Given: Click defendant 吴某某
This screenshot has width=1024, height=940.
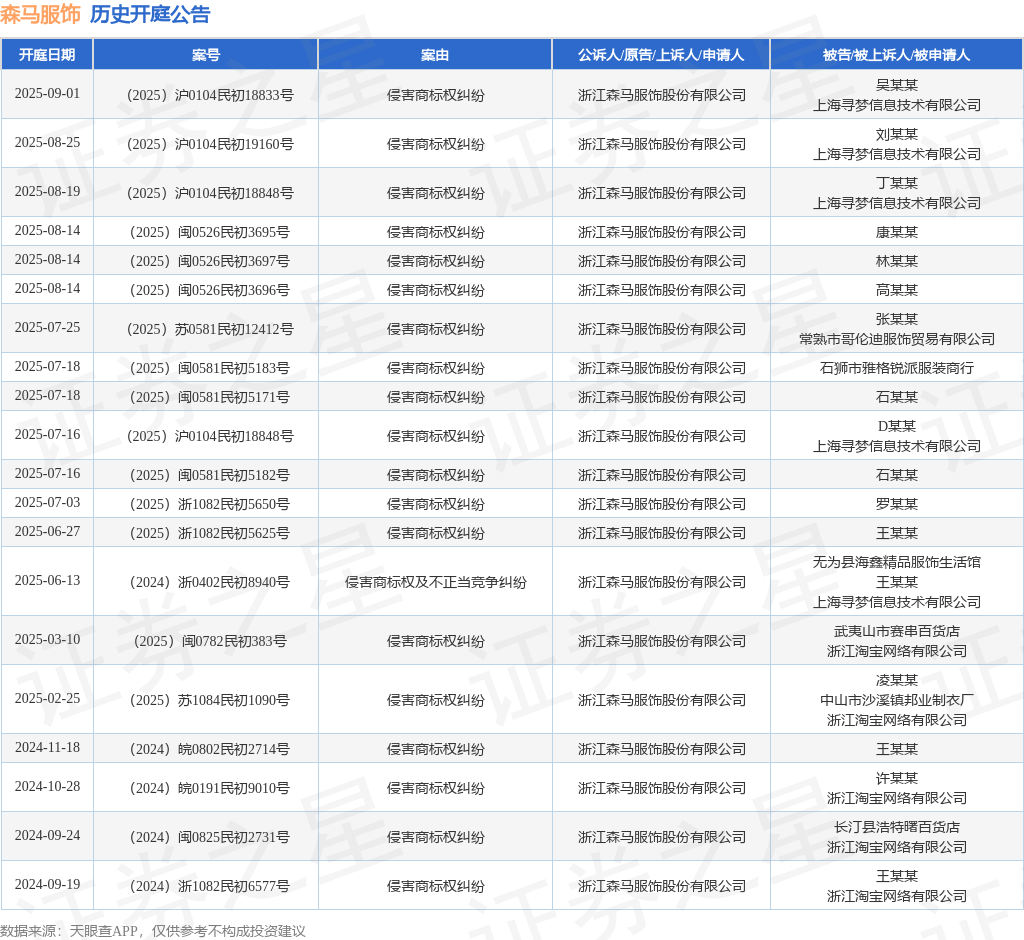Looking at the screenshot, I should pyautogui.click(x=897, y=85).
